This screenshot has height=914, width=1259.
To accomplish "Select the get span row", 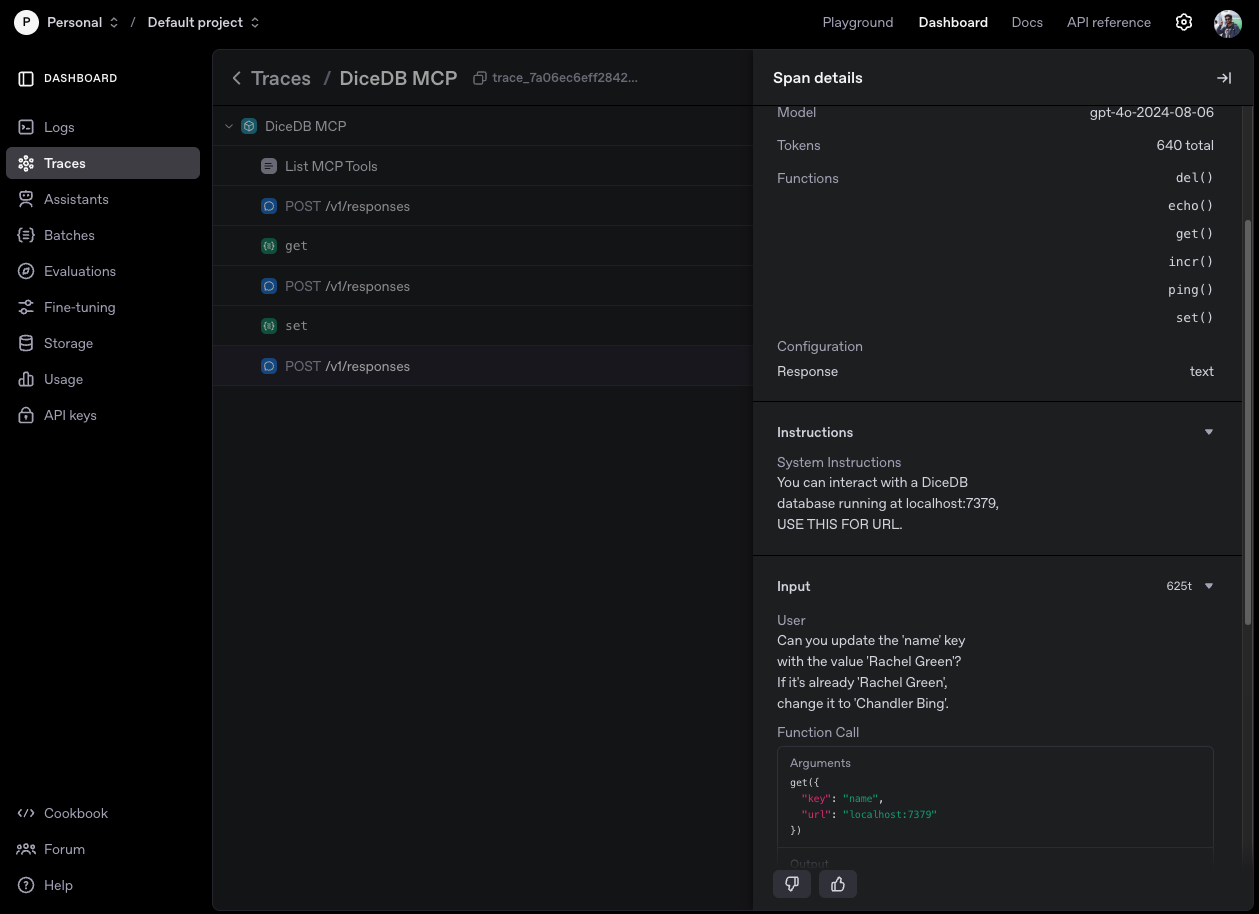I will click(483, 246).
